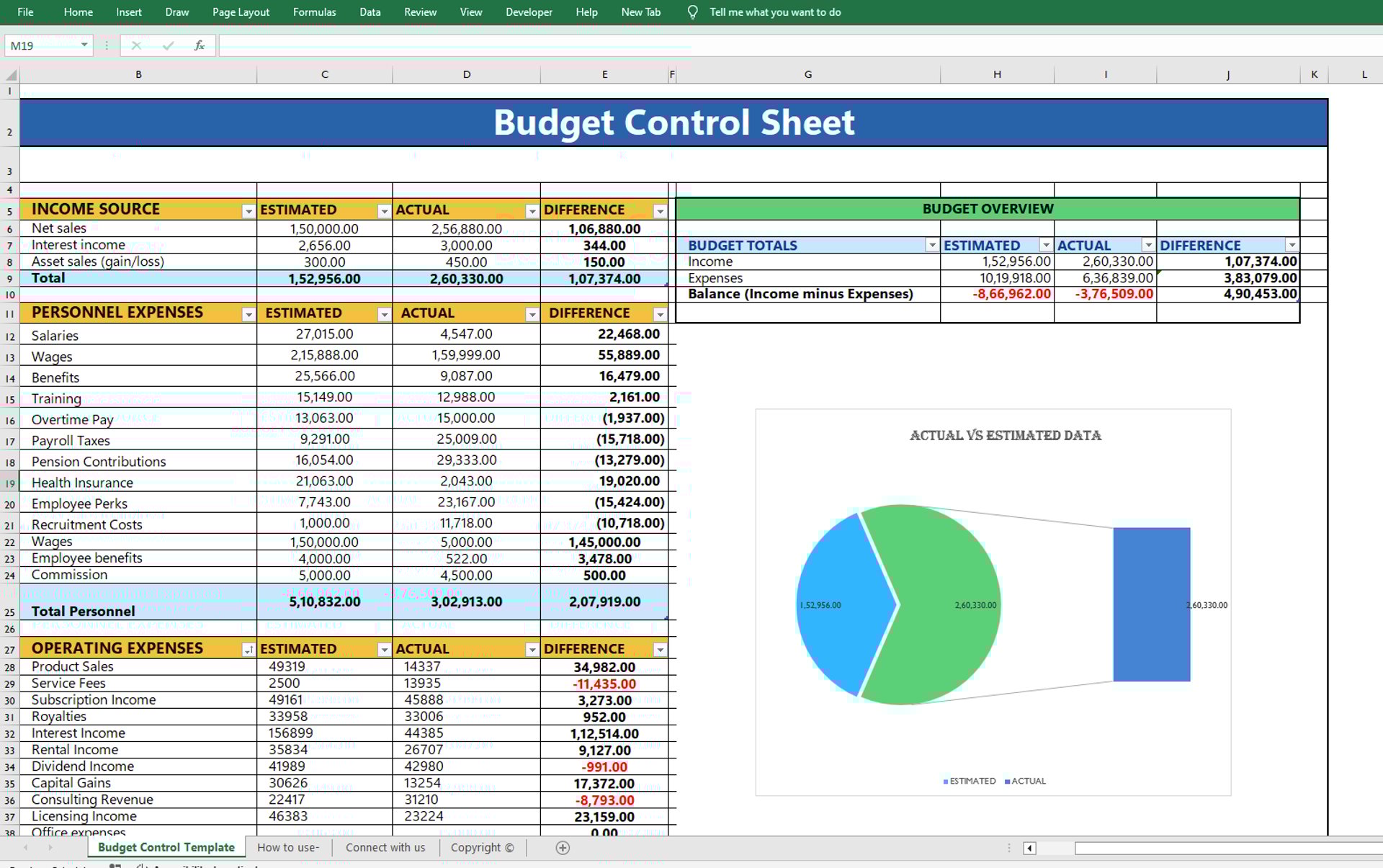Image resolution: width=1383 pixels, height=868 pixels.
Task: Click the New Sheet plus icon
Action: point(563,848)
